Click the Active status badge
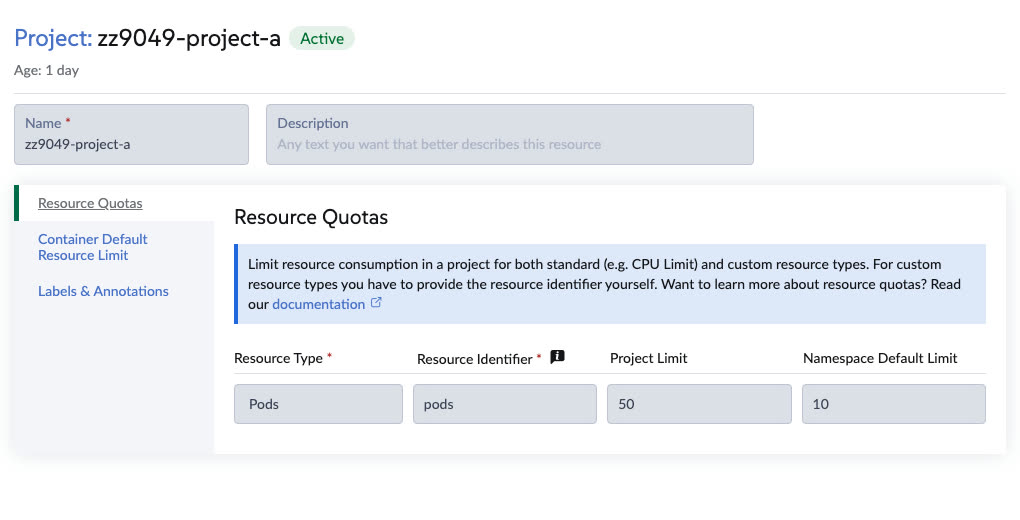The height and width of the screenshot is (520, 1020). pyautogui.click(x=322, y=38)
